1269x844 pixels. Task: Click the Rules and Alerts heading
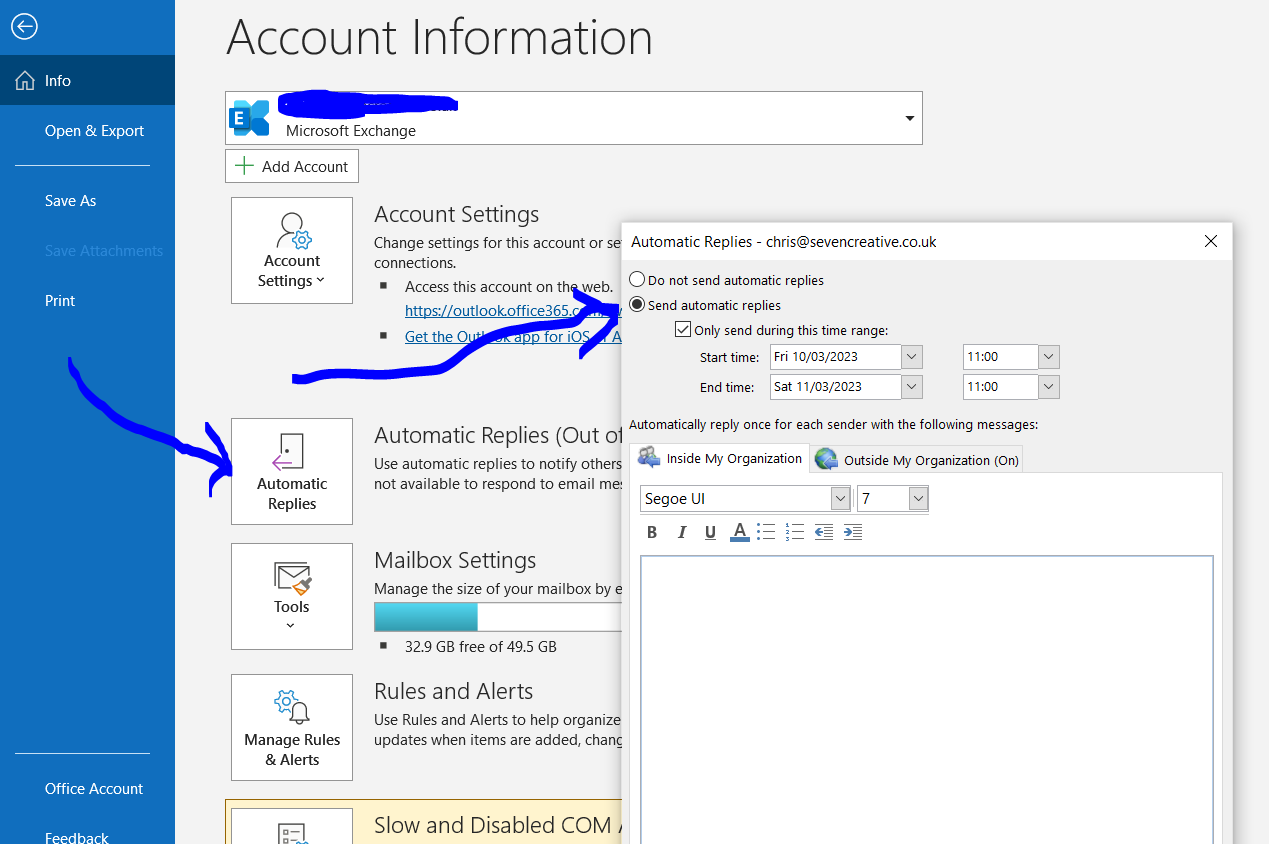pyautogui.click(x=453, y=691)
